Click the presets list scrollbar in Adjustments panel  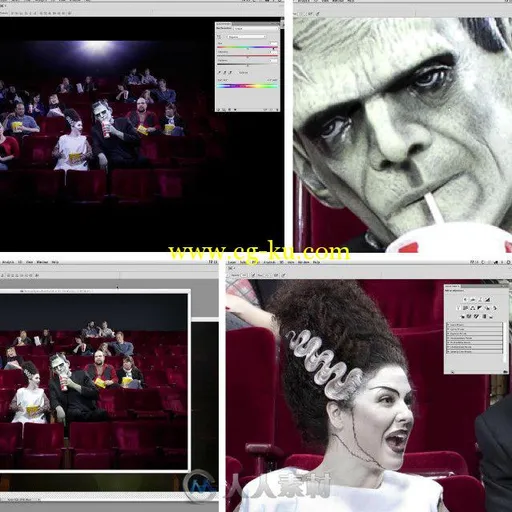(505, 342)
